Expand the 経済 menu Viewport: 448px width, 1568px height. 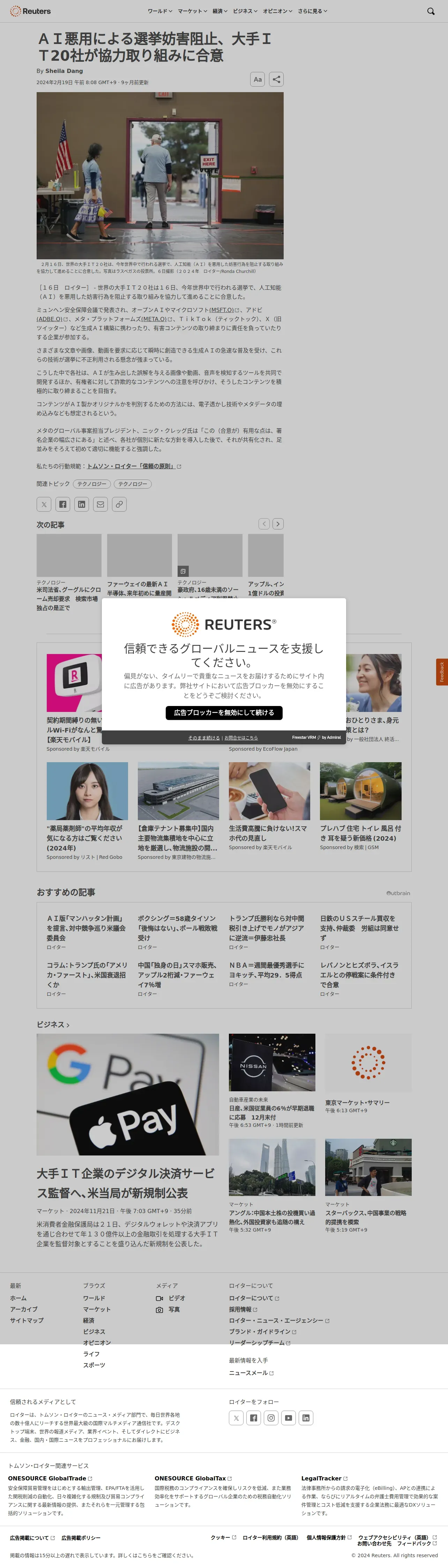point(220,11)
